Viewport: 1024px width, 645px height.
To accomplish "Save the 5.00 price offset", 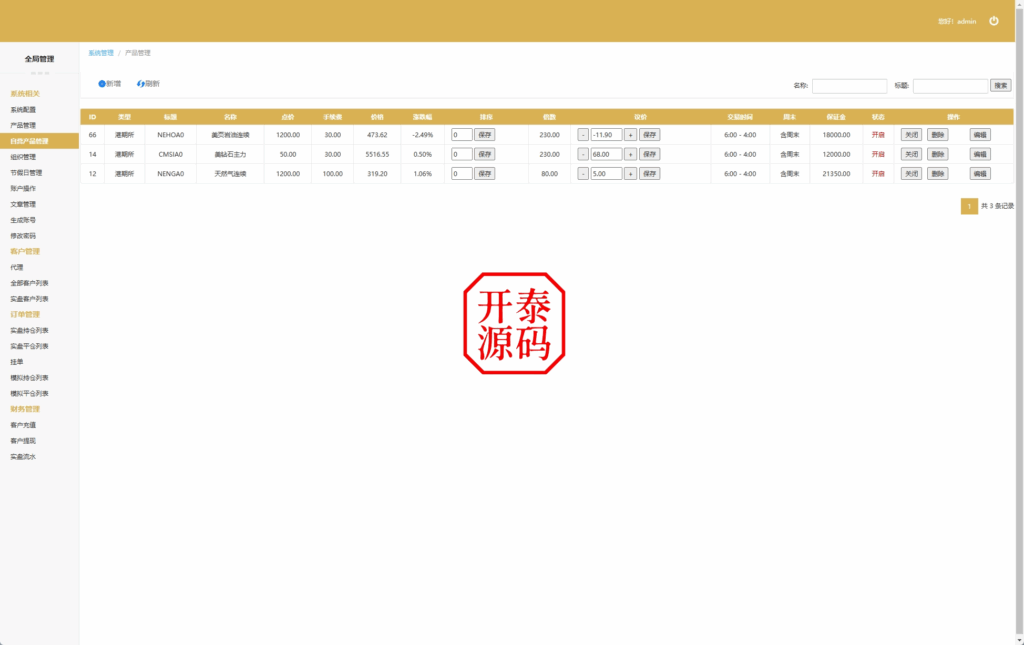I will coord(649,174).
